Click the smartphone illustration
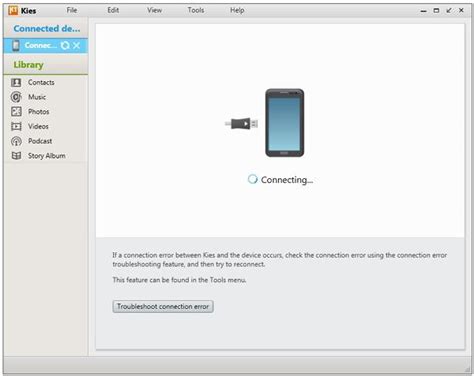Viewport: 474px width, 376px height. click(x=284, y=123)
